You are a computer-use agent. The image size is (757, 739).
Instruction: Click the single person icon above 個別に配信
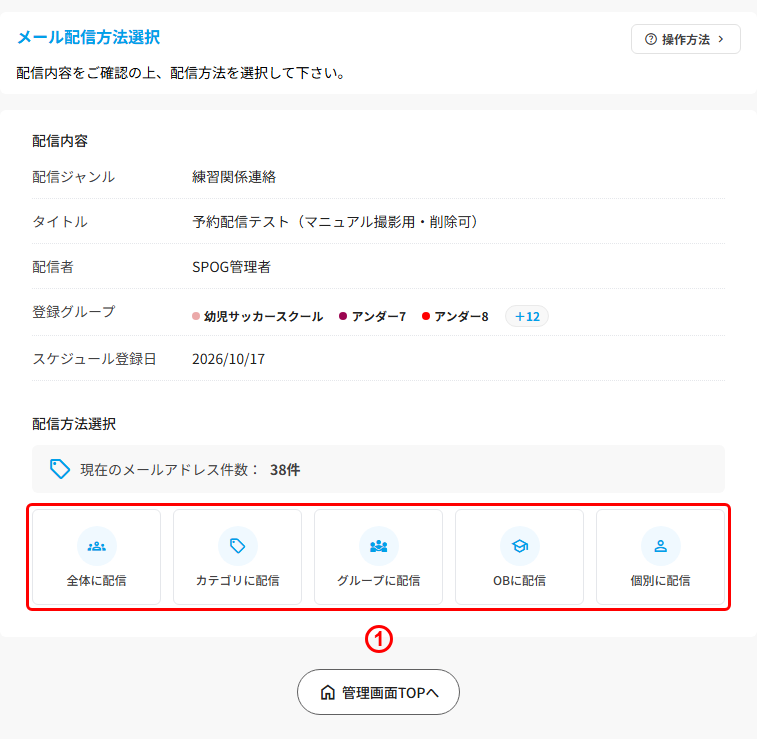(x=660, y=546)
